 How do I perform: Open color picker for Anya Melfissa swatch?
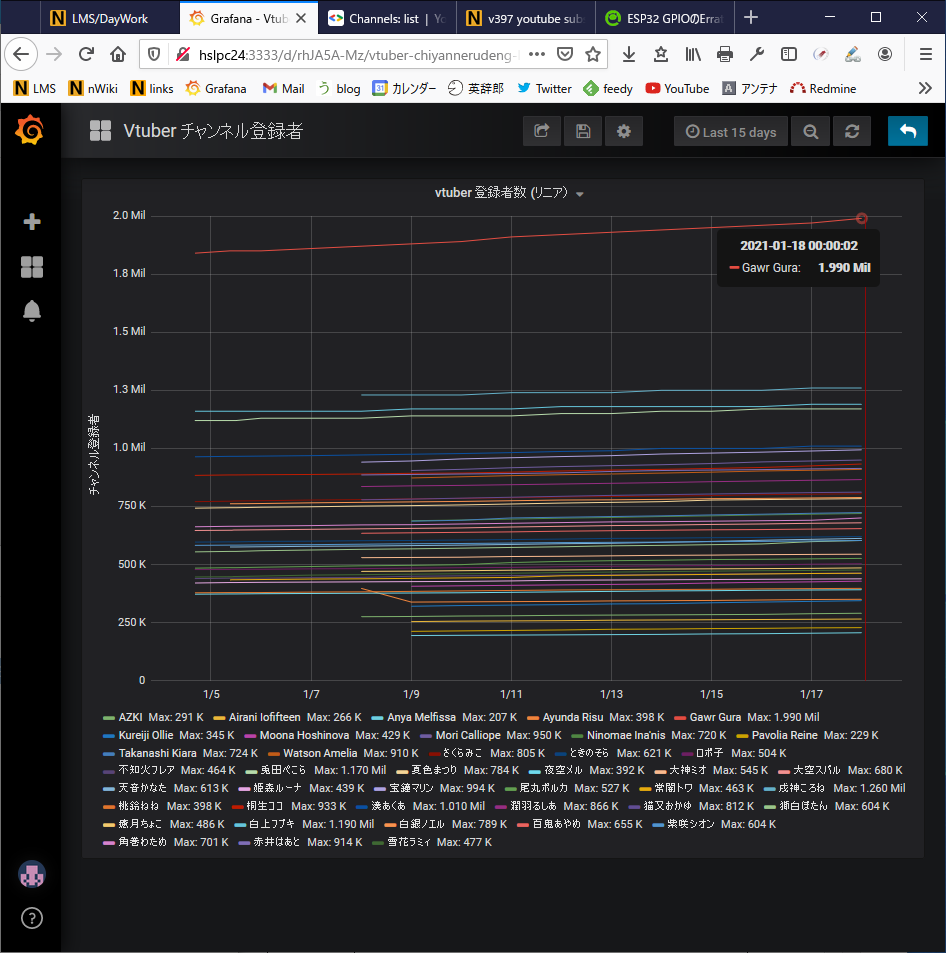coord(377,718)
